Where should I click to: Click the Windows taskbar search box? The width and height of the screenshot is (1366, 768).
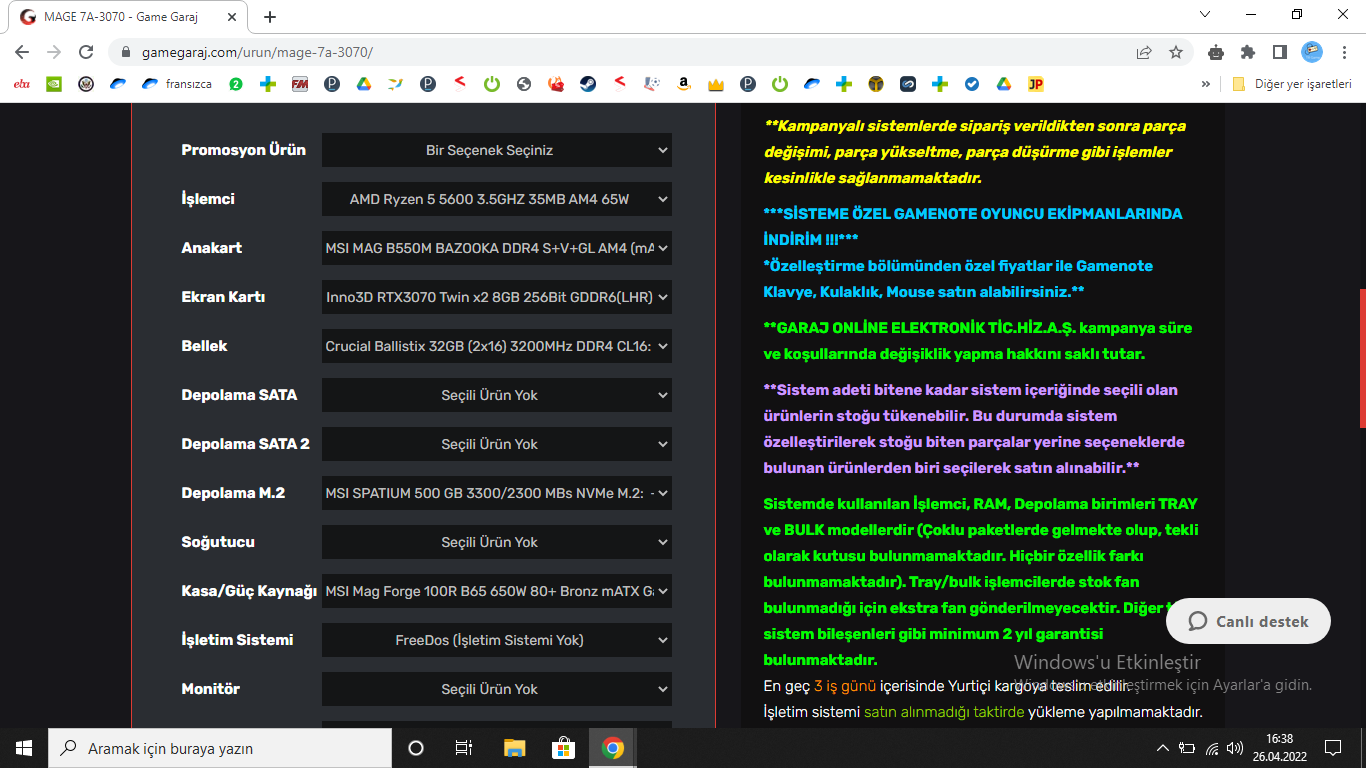(220, 748)
